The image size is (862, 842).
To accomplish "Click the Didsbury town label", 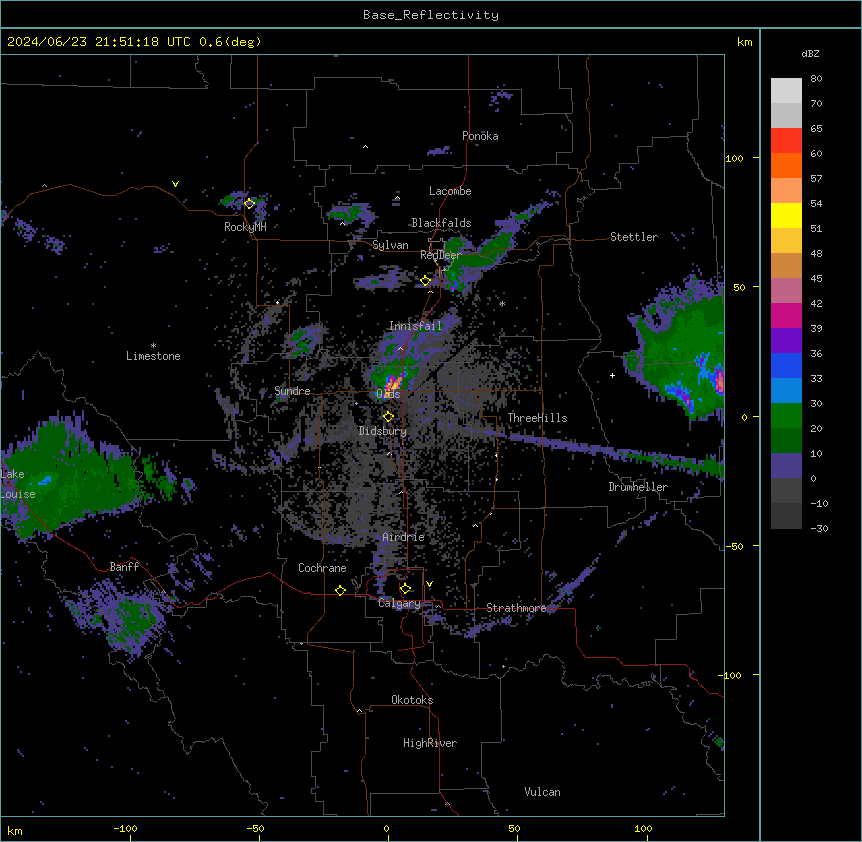I will (383, 431).
